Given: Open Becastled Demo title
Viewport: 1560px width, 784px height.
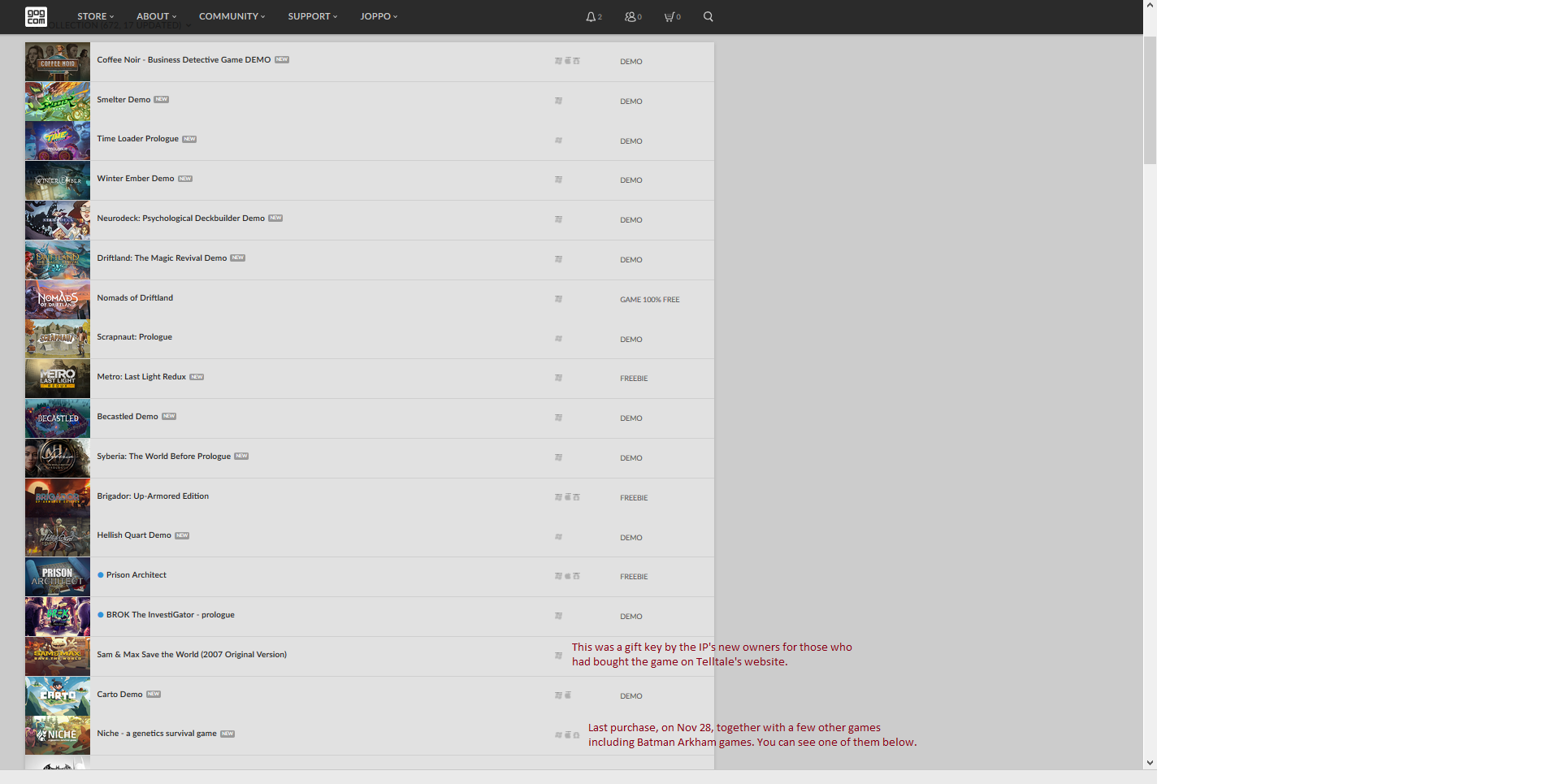Looking at the screenshot, I should pos(128,417).
